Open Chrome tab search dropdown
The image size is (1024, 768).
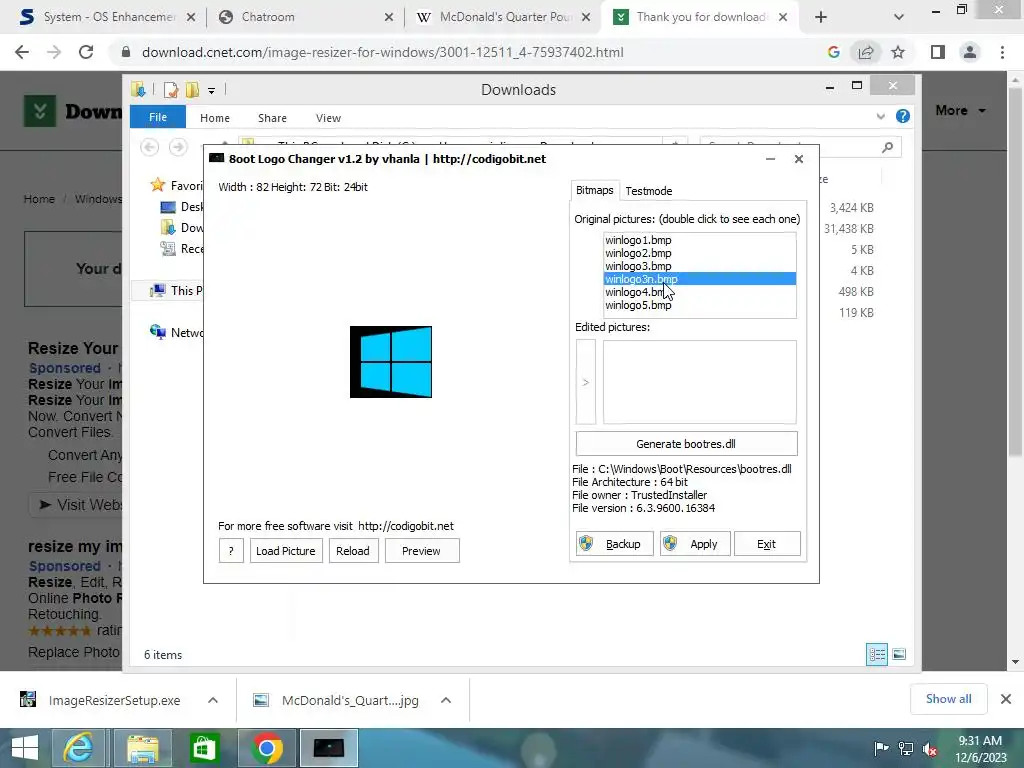(899, 18)
